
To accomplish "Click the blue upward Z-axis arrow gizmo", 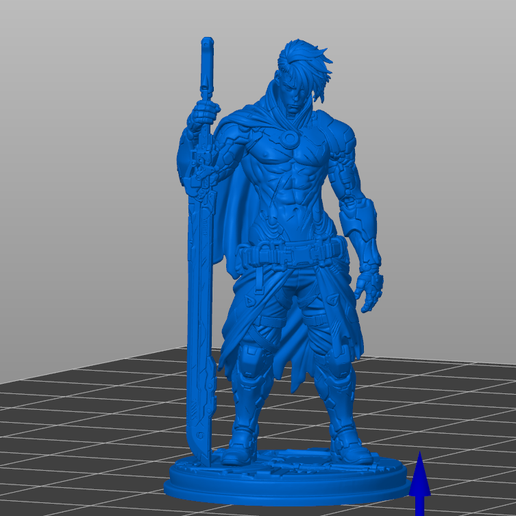I will (x=420, y=484).
